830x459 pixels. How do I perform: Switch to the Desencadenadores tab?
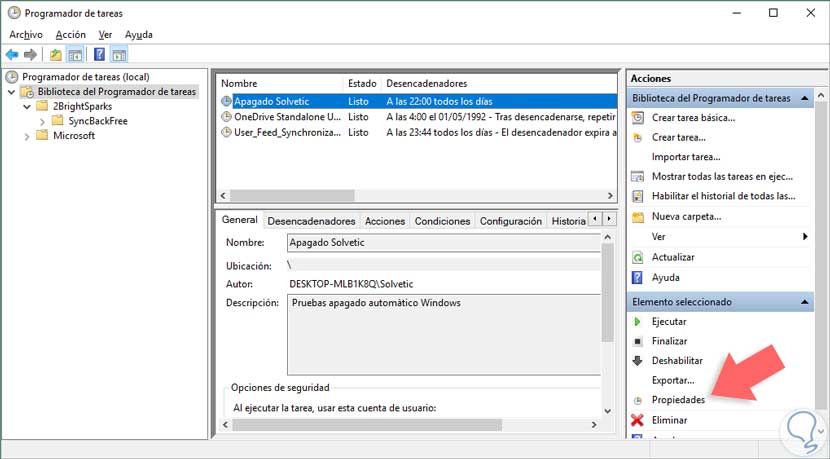[311, 221]
